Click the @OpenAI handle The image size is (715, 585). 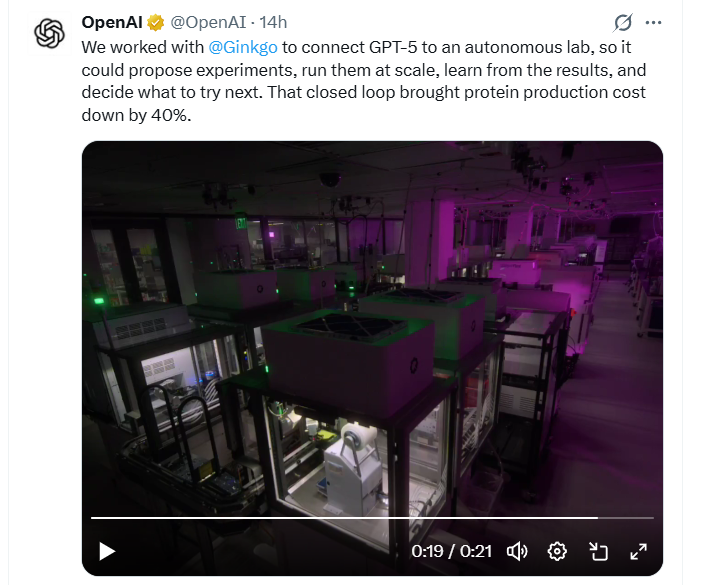[206, 22]
